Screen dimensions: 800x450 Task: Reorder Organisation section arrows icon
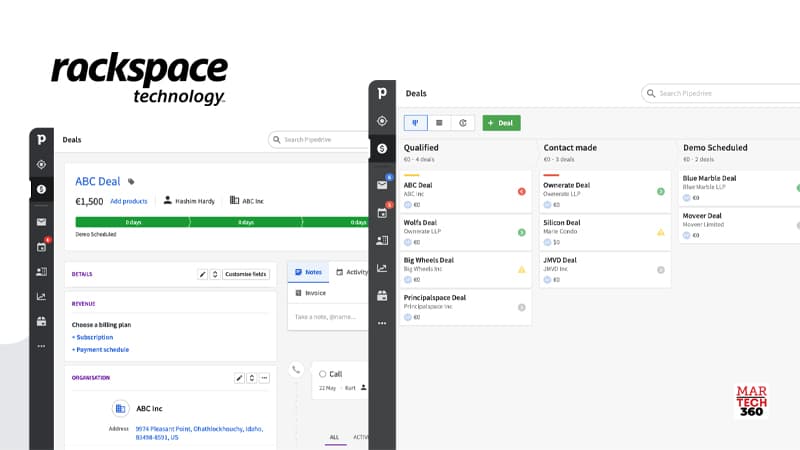pyautogui.click(x=252, y=378)
